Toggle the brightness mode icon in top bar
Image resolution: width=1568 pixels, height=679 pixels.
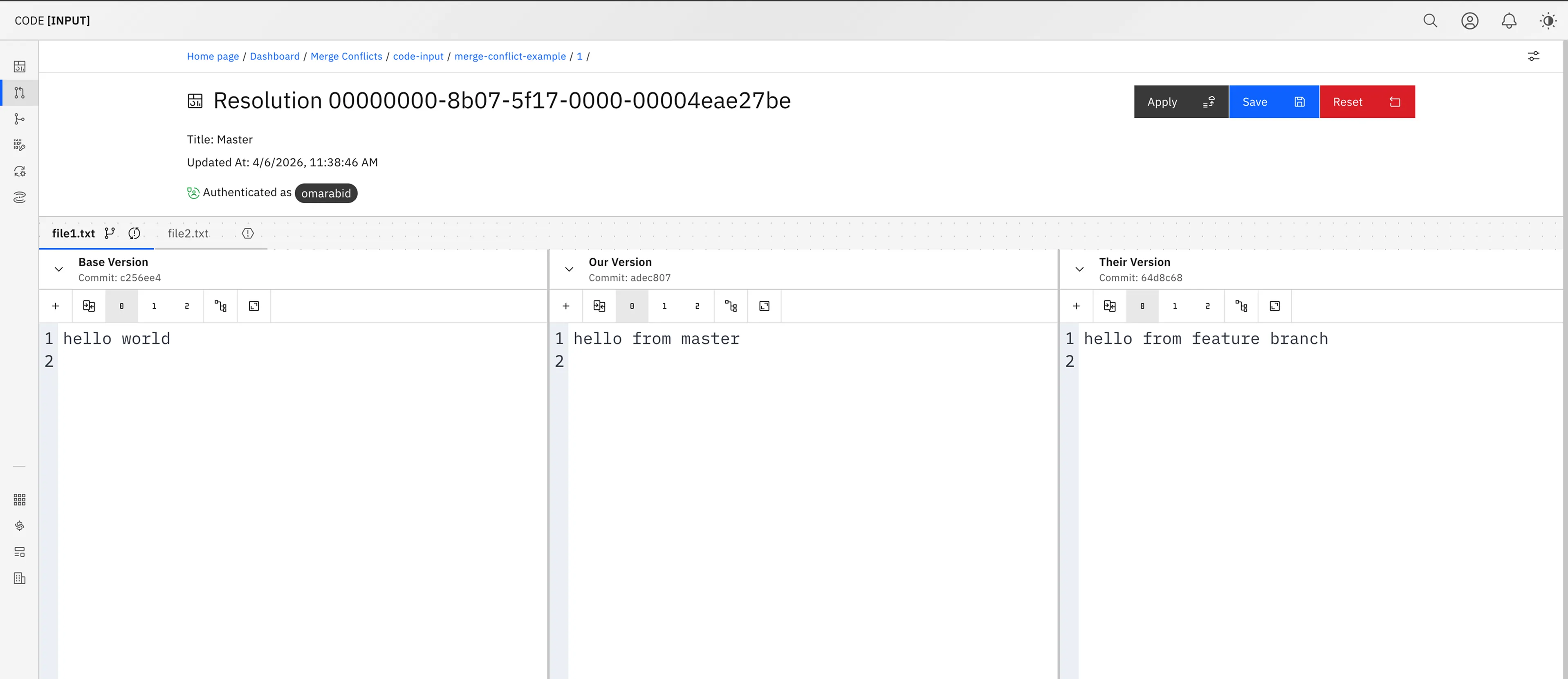[x=1547, y=20]
